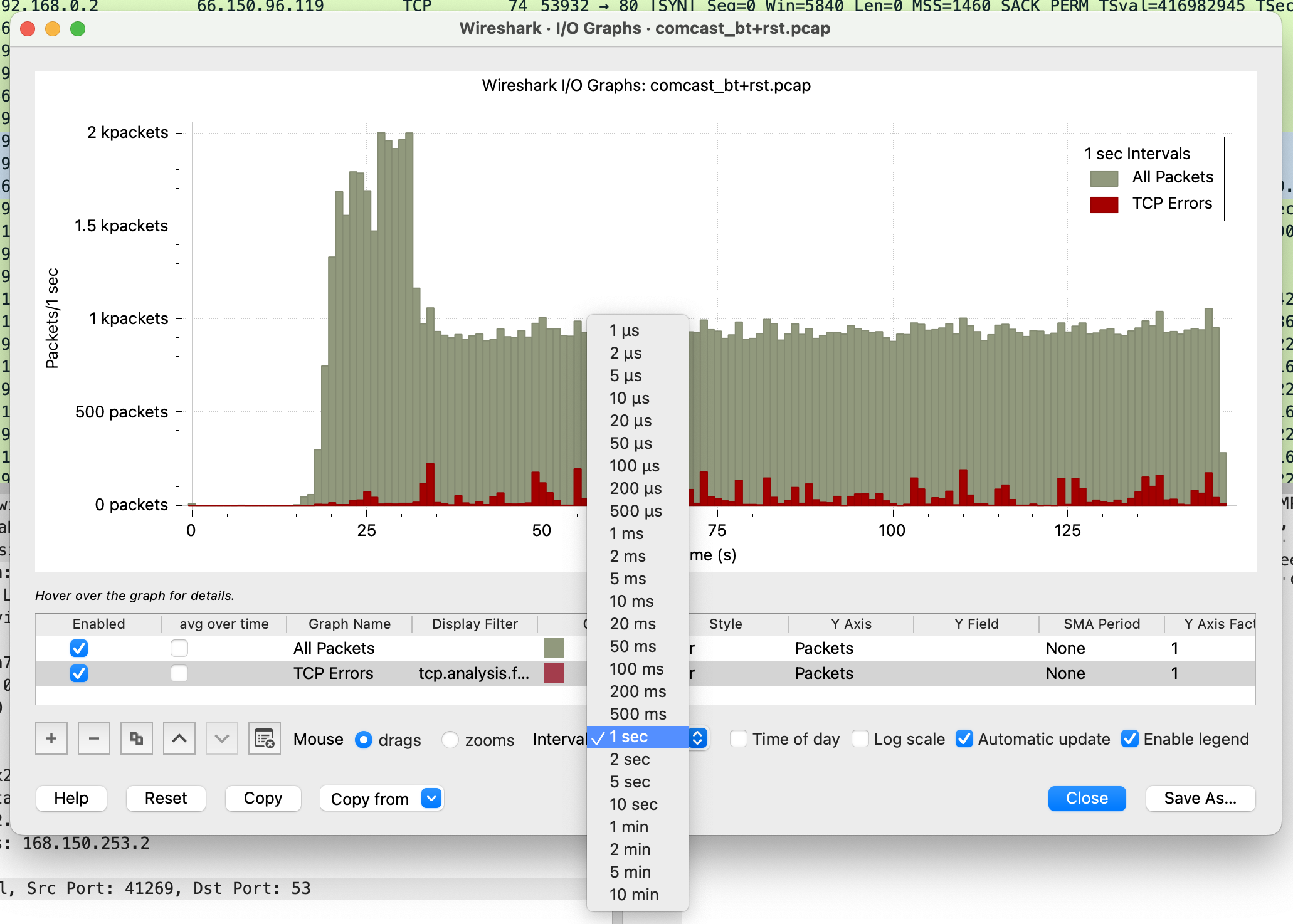Click the All Packets color swatch
The image size is (1293, 924).
tap(553, 648)
